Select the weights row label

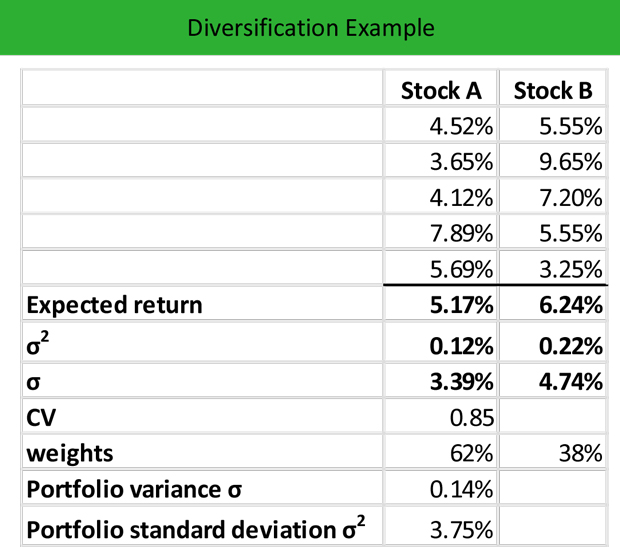point(70,453)
